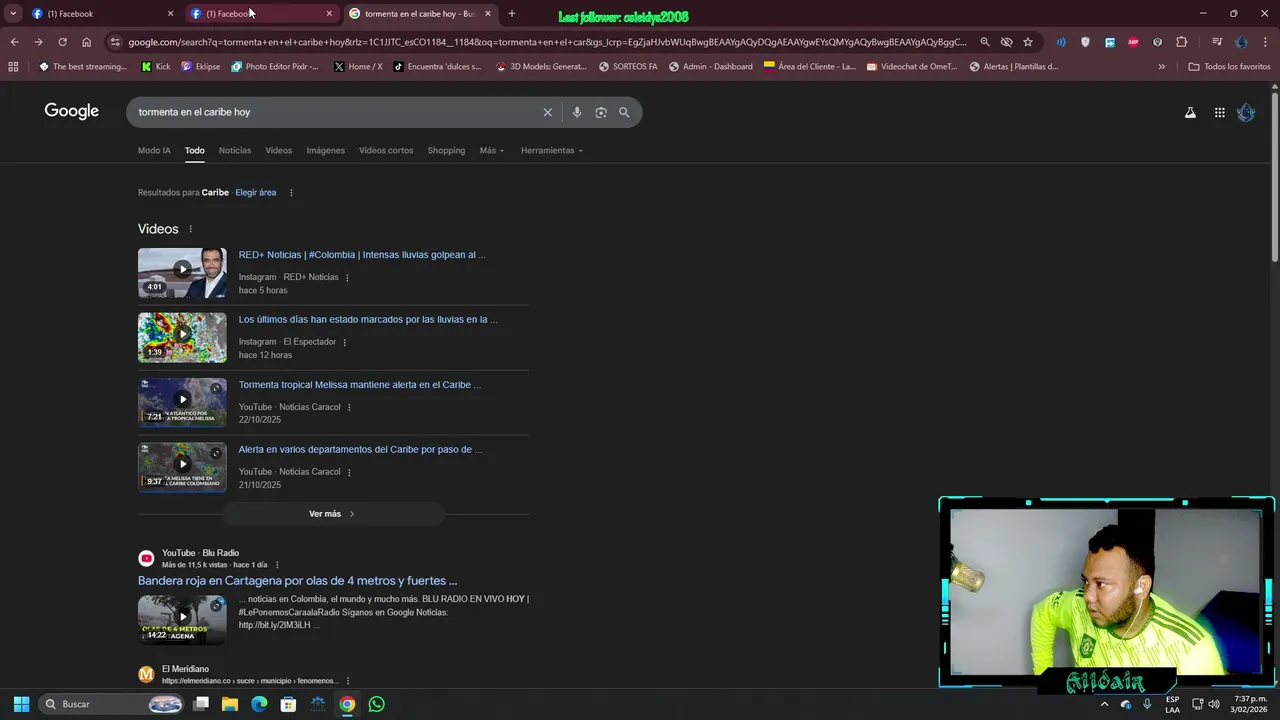Select the Noticias search tab
1280x720 pixels.
pyautogui.click(x=235, y=150)
